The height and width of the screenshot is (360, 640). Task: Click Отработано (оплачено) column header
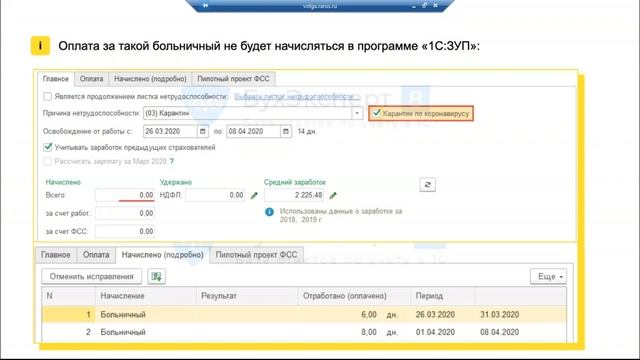click(354, 296)
